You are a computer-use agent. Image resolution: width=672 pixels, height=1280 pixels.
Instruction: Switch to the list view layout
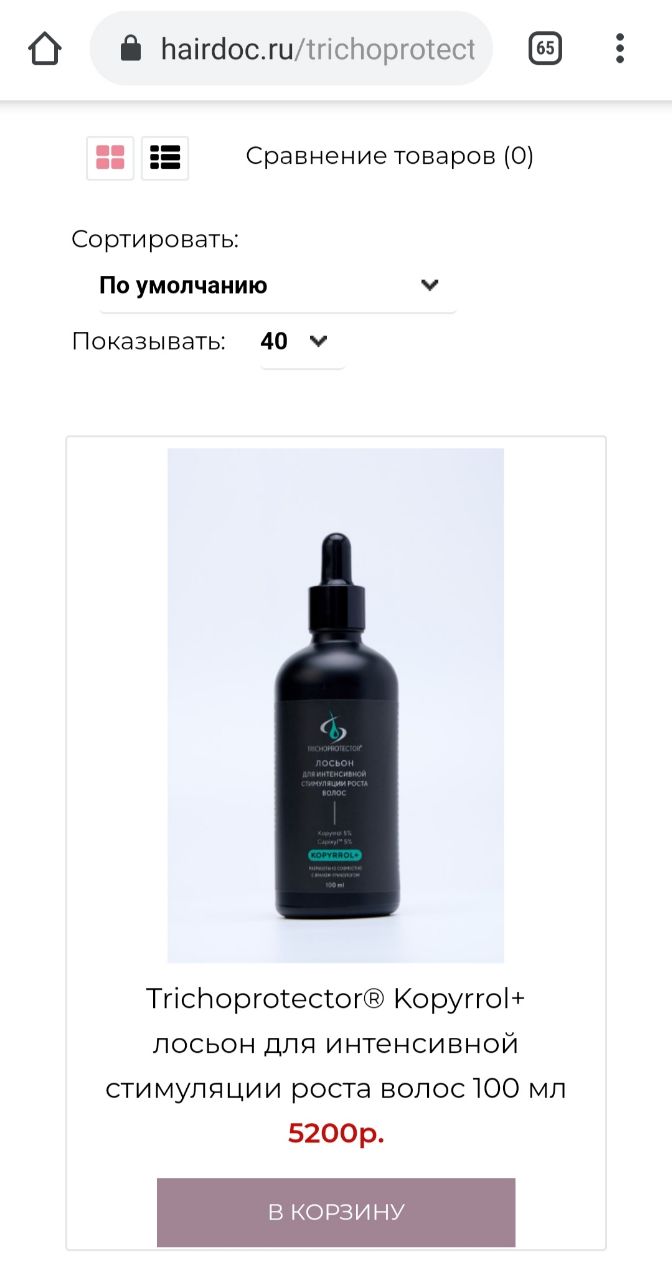(165, 157)
